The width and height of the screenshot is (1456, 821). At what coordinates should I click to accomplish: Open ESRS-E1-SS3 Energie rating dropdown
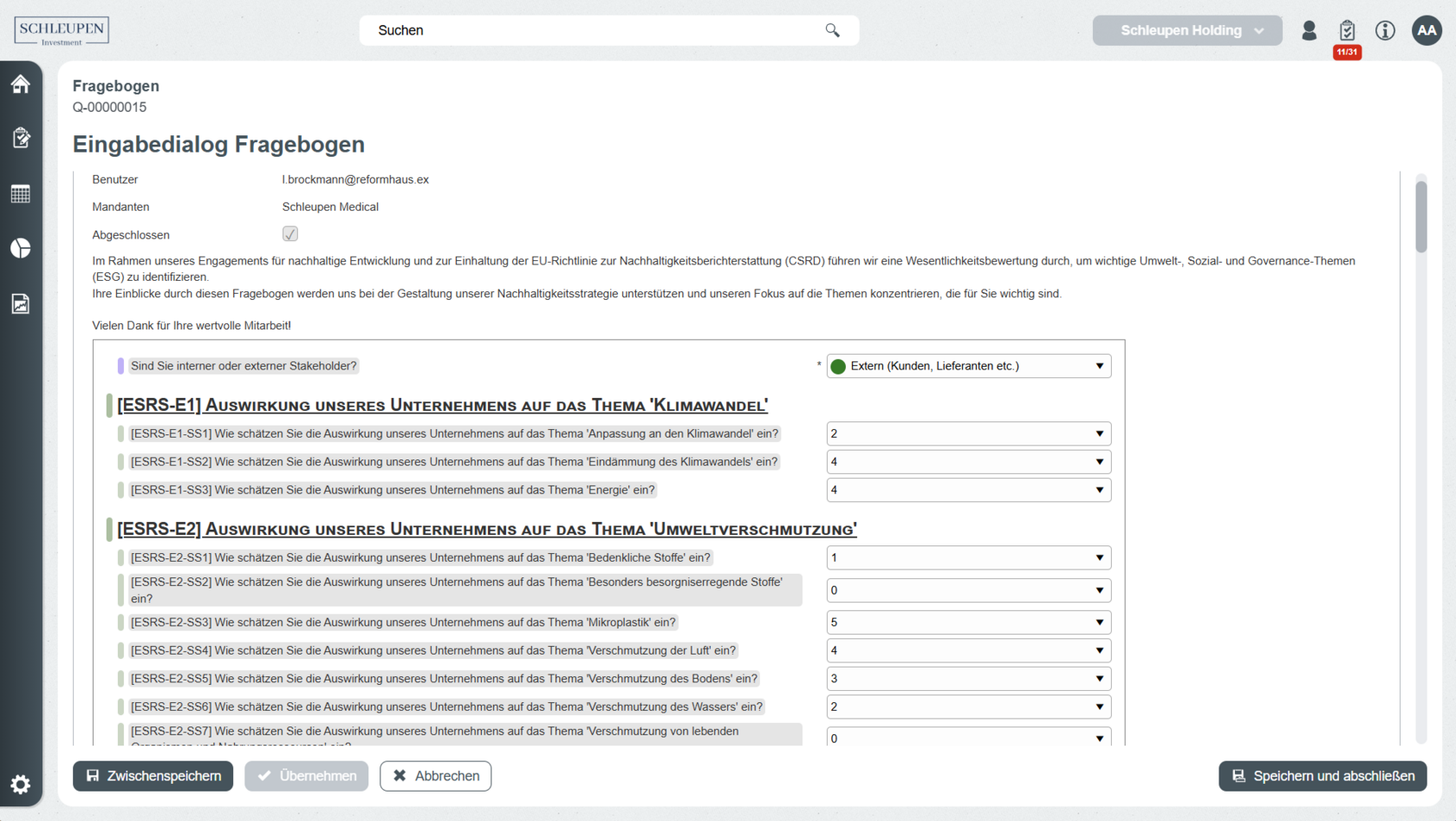[x=968, y=490]
